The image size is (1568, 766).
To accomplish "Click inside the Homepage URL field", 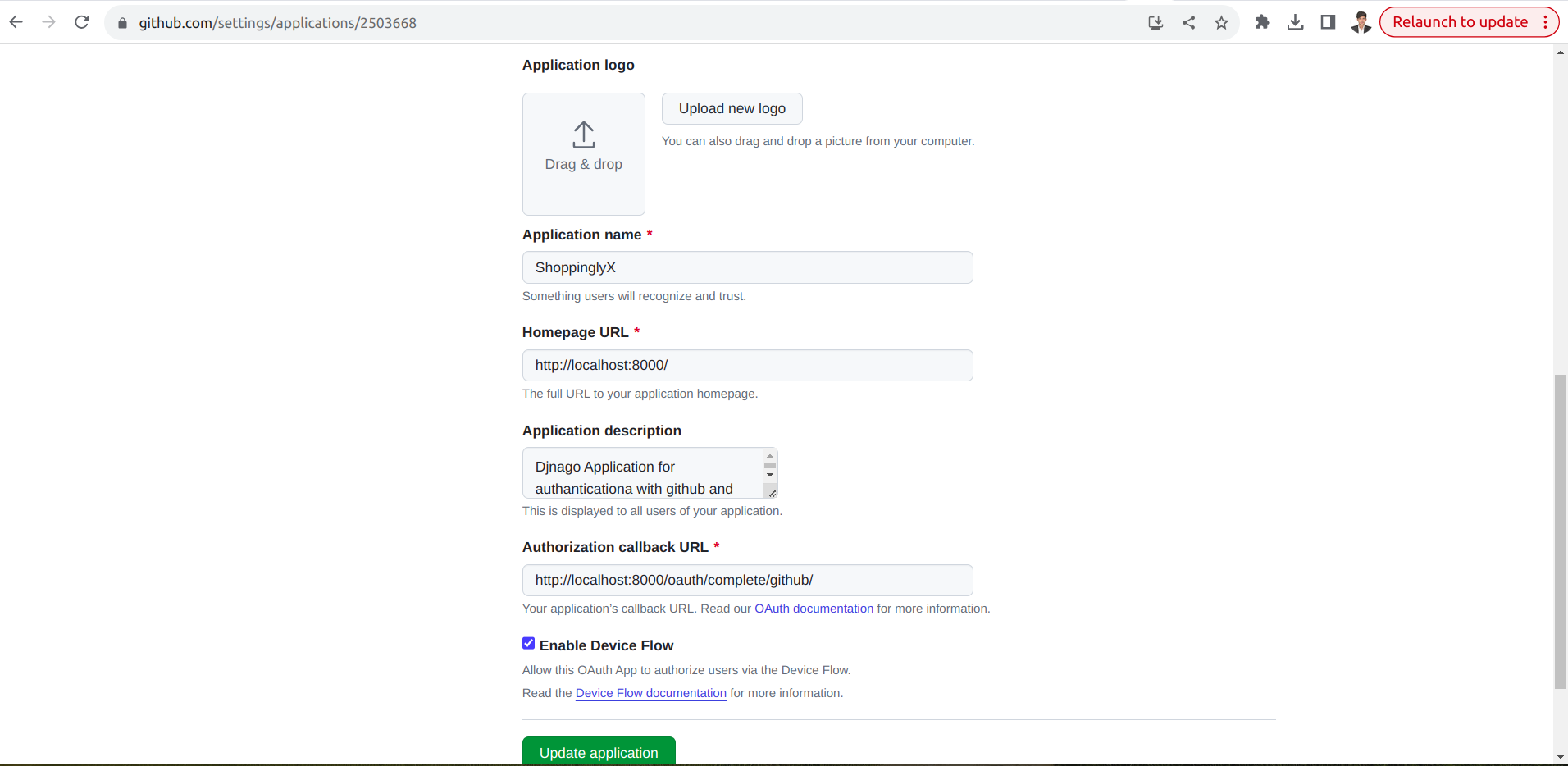I will click(x=746, y=365).
